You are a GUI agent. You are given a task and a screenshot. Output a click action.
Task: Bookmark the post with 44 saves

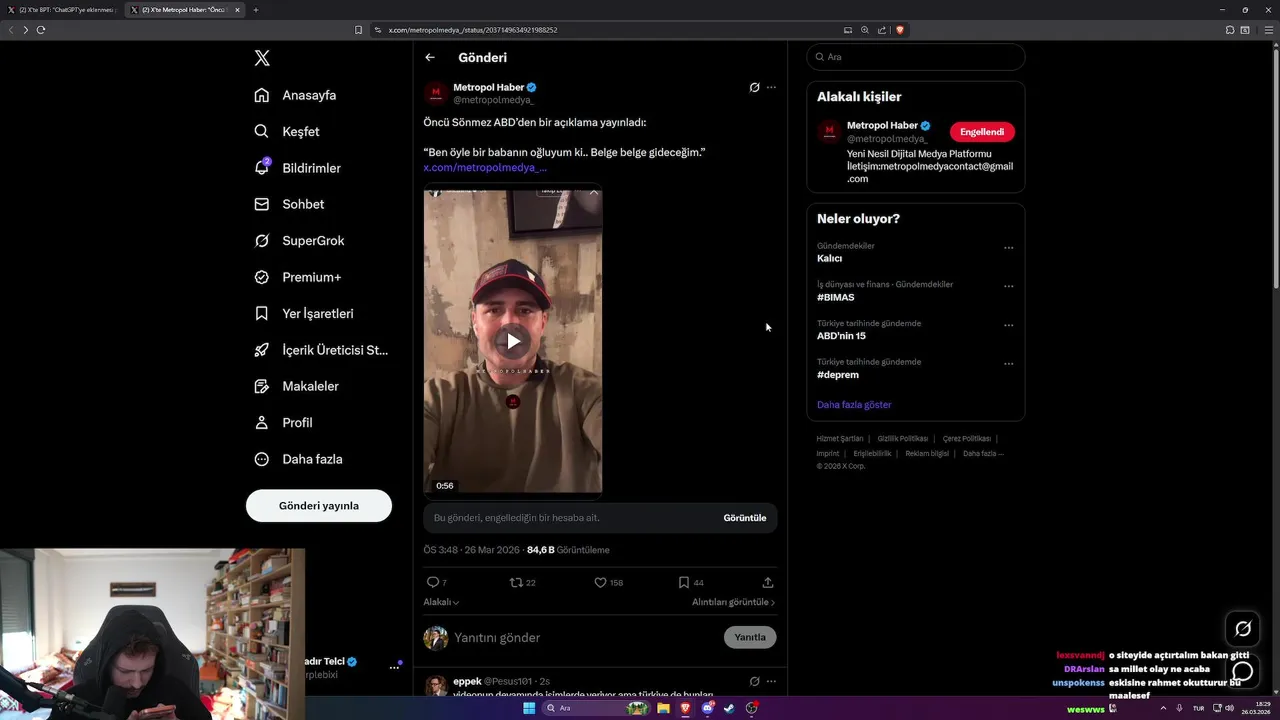[691, 582]
